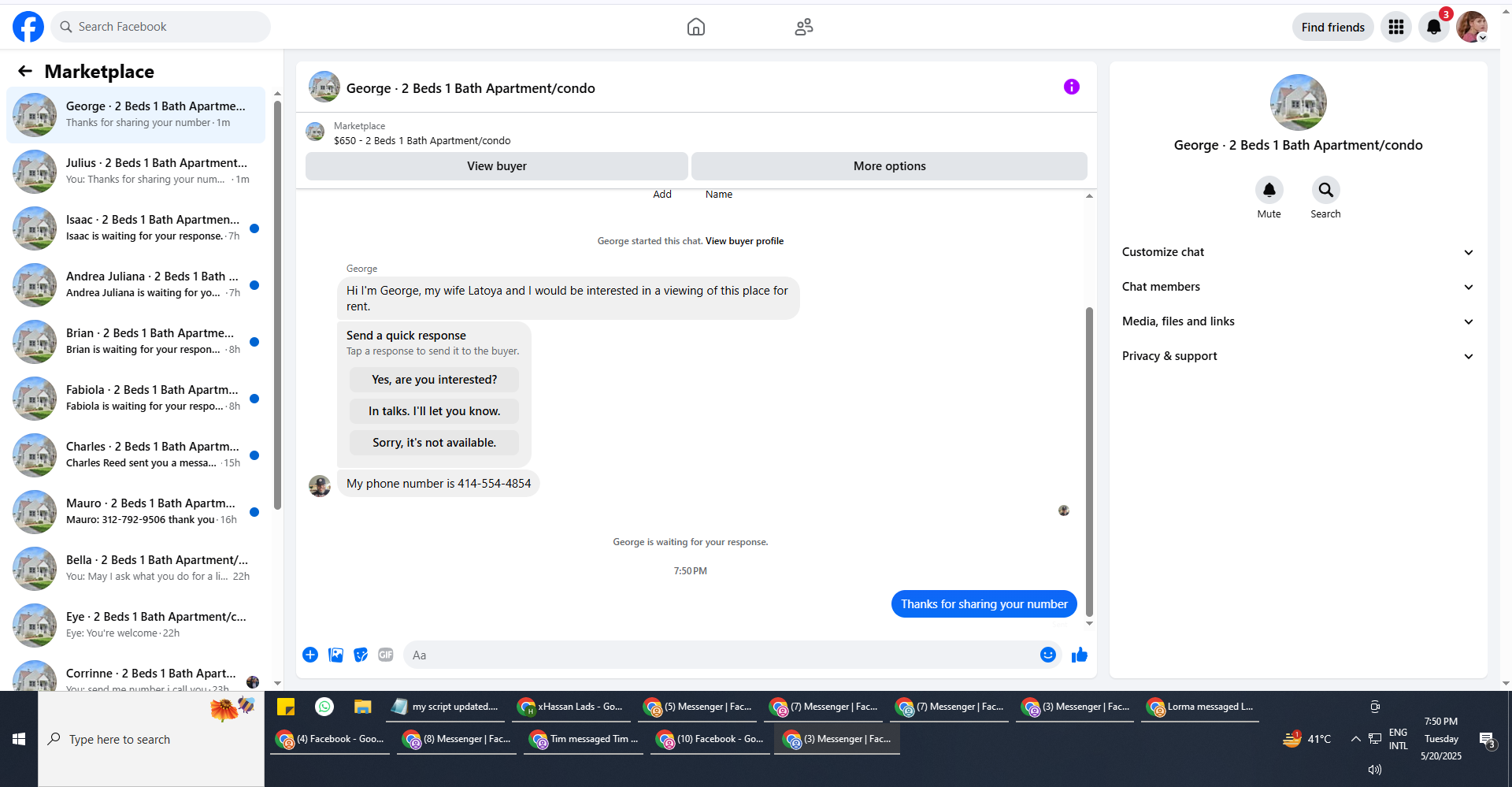Open the Facebook logo home link
The width and height of the screenshot is (1512, 787).
[28, 27]
